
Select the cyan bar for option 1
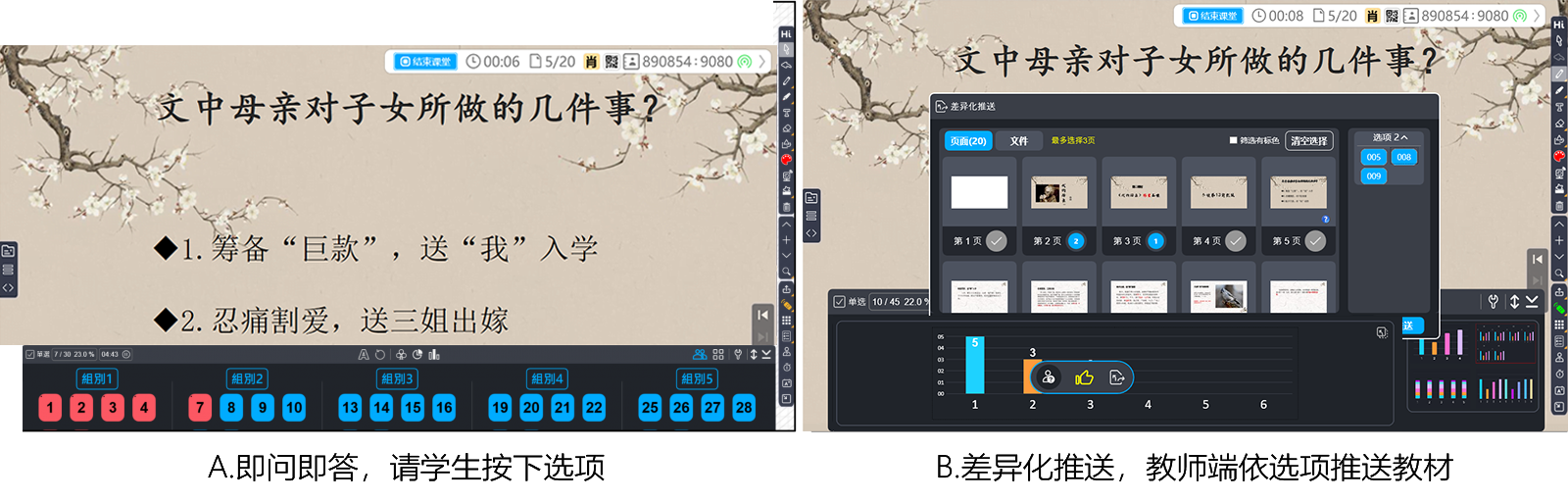(x=974, y=365)
